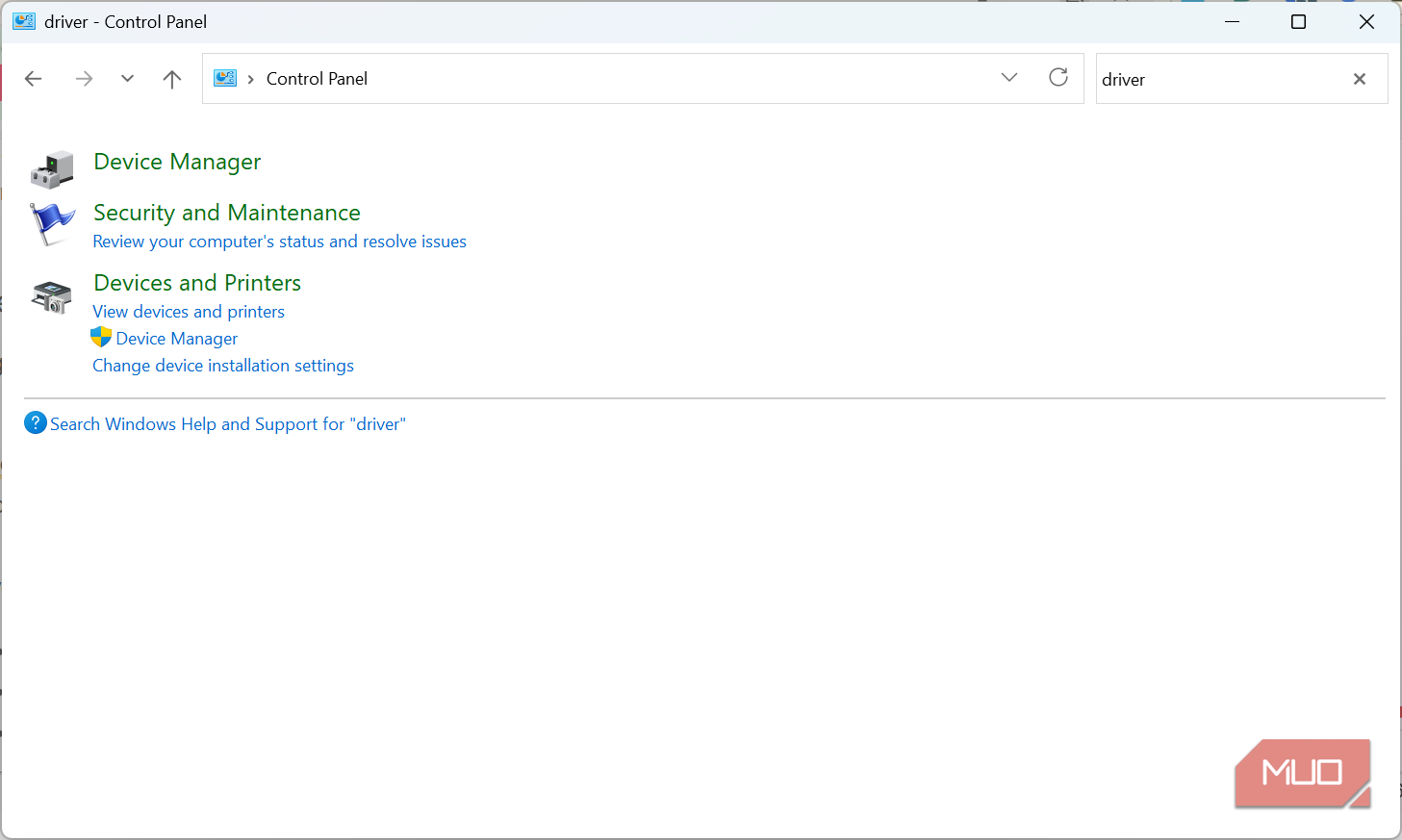
Task: Open the Device Manager hardware icon
Action: 52,169
